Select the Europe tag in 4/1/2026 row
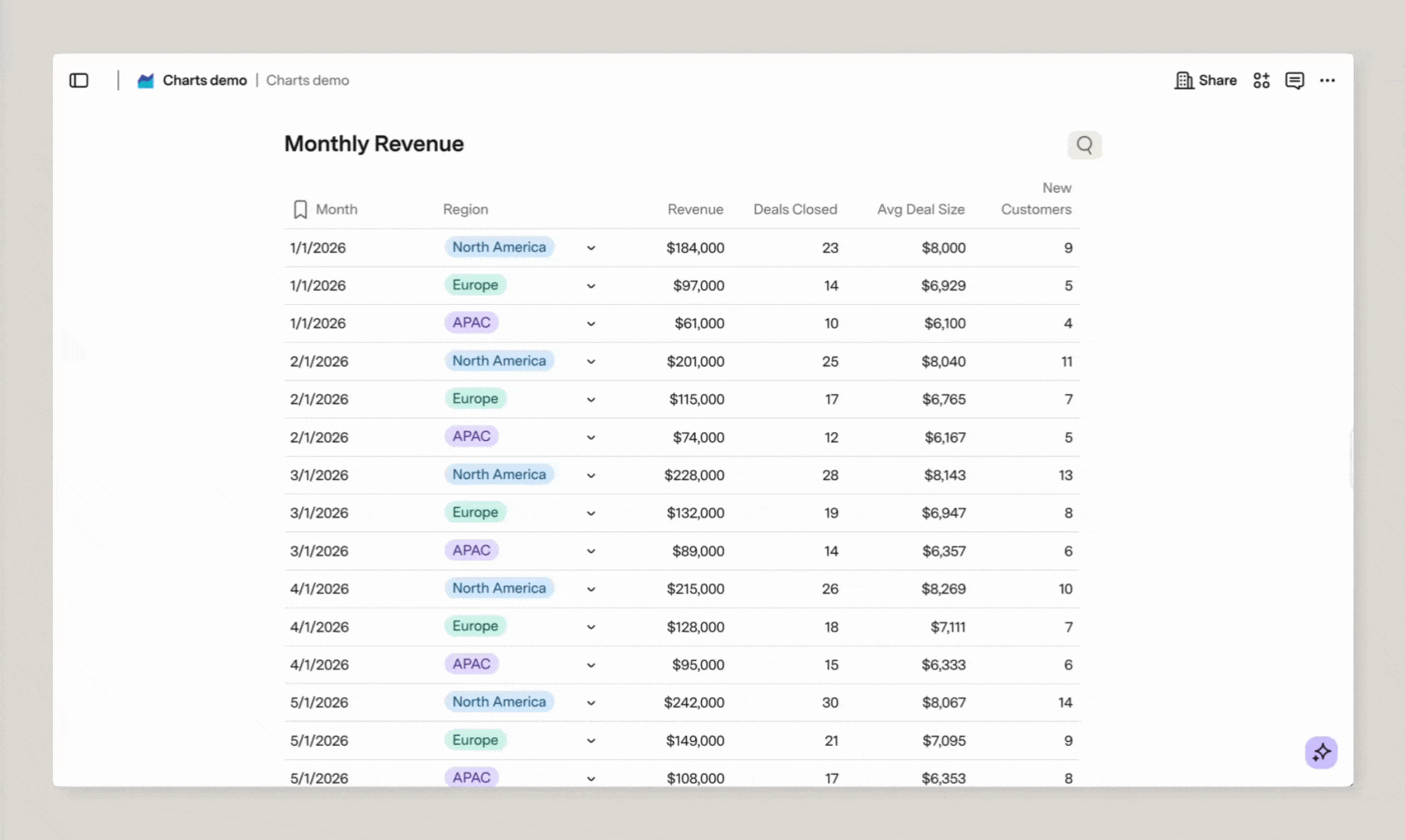The image size is (1405, 840). coord(475,626)
